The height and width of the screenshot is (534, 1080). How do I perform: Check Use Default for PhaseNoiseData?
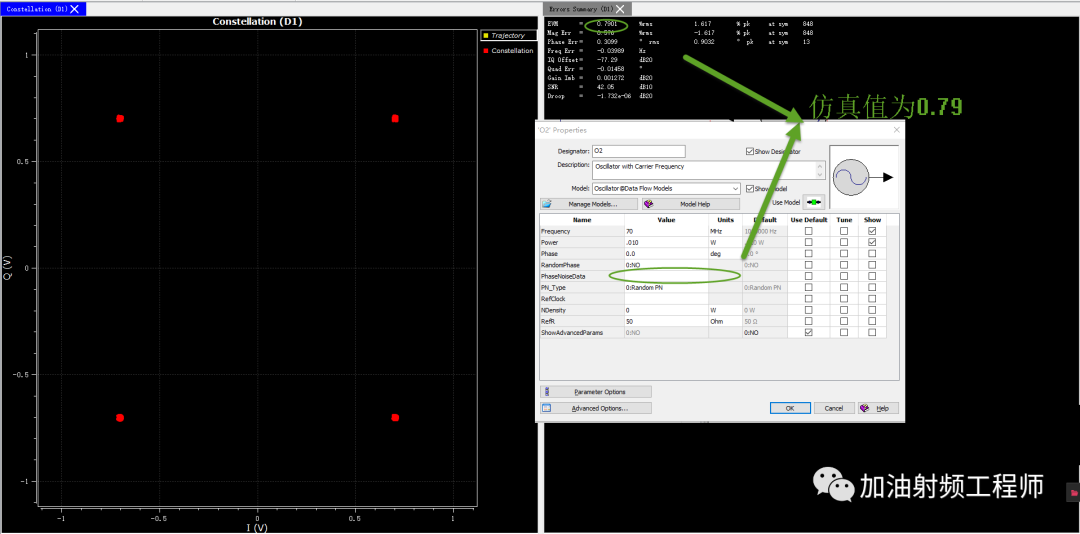click(809, 276)
